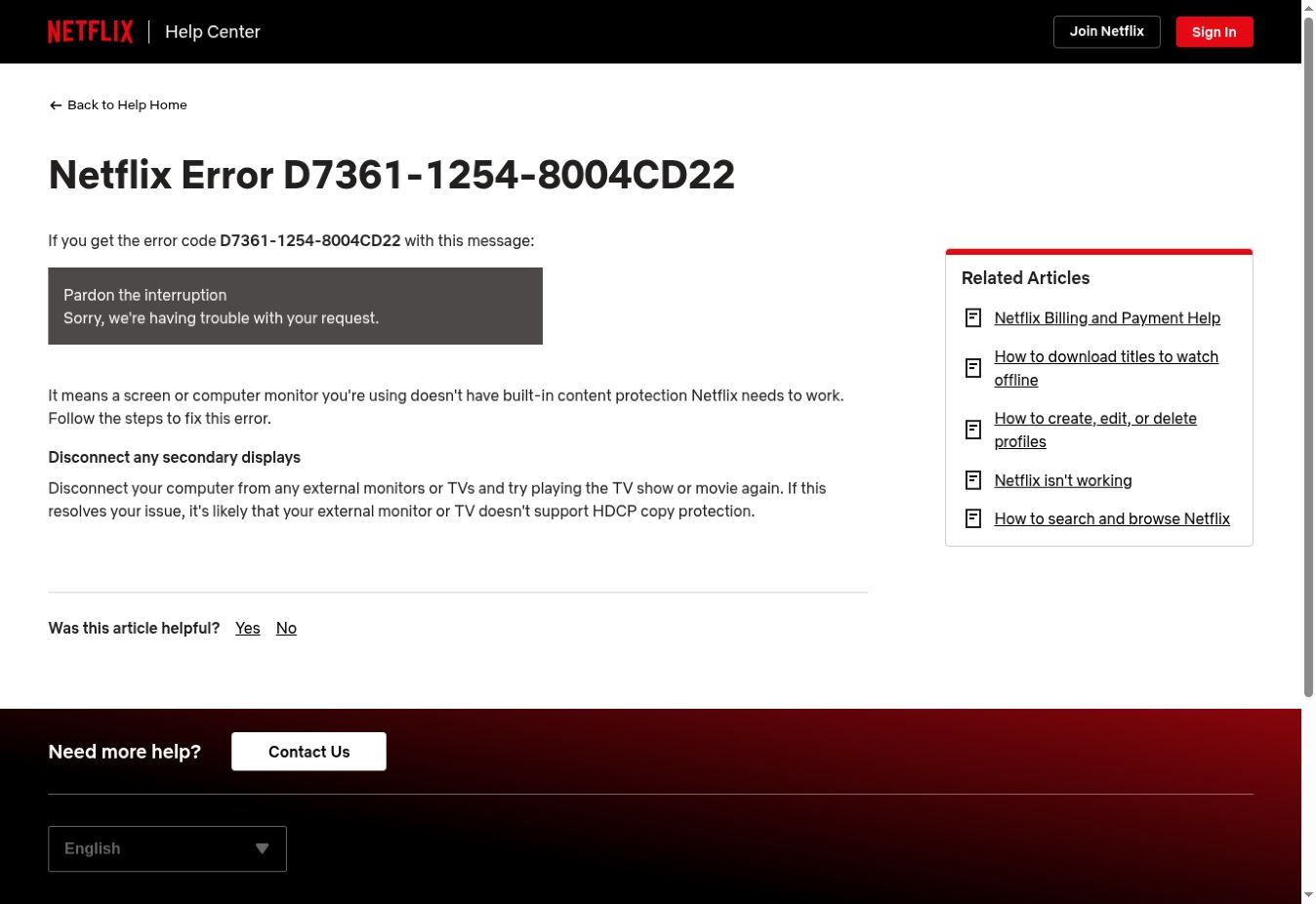Click the 'Need more help?' text

coord(124,752)
